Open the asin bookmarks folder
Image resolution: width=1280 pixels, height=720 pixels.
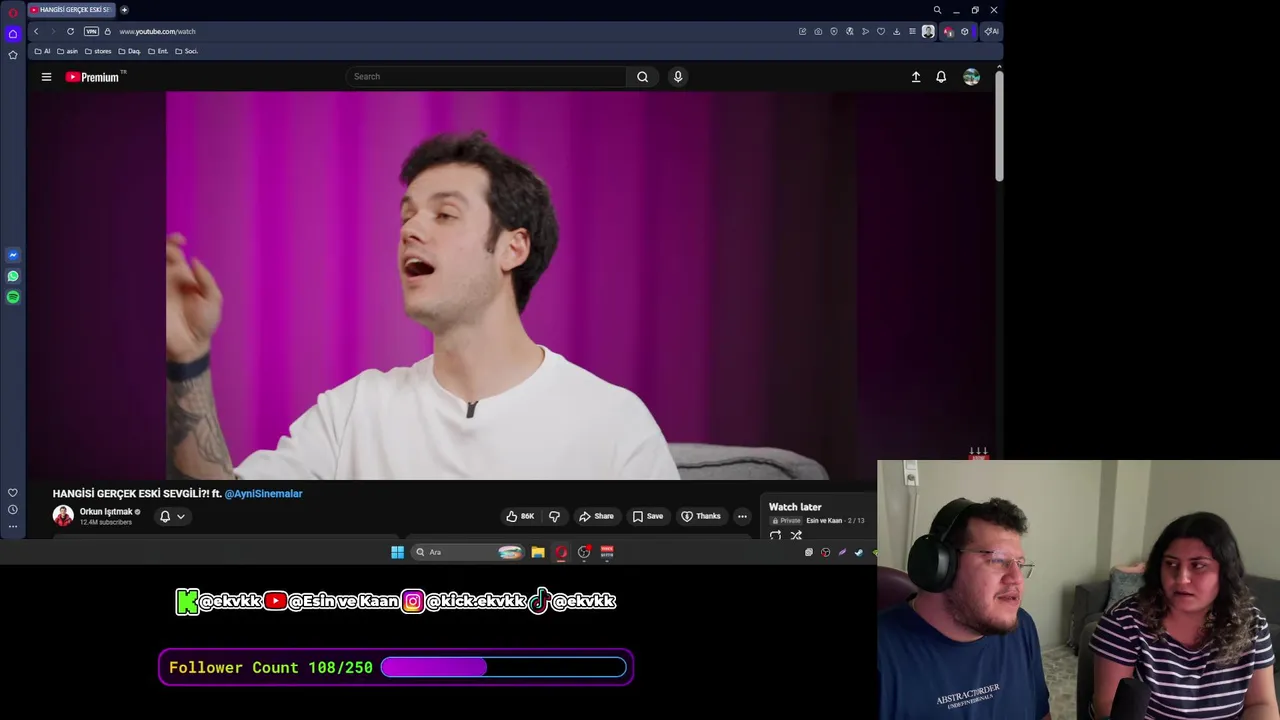pos(67,51)
